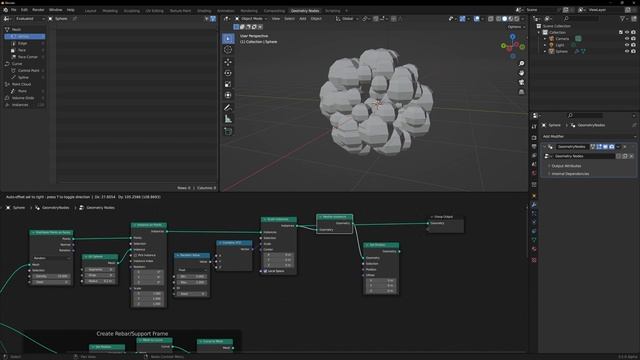Adjust Density field on Distribute Points node

tap(51, 276)
